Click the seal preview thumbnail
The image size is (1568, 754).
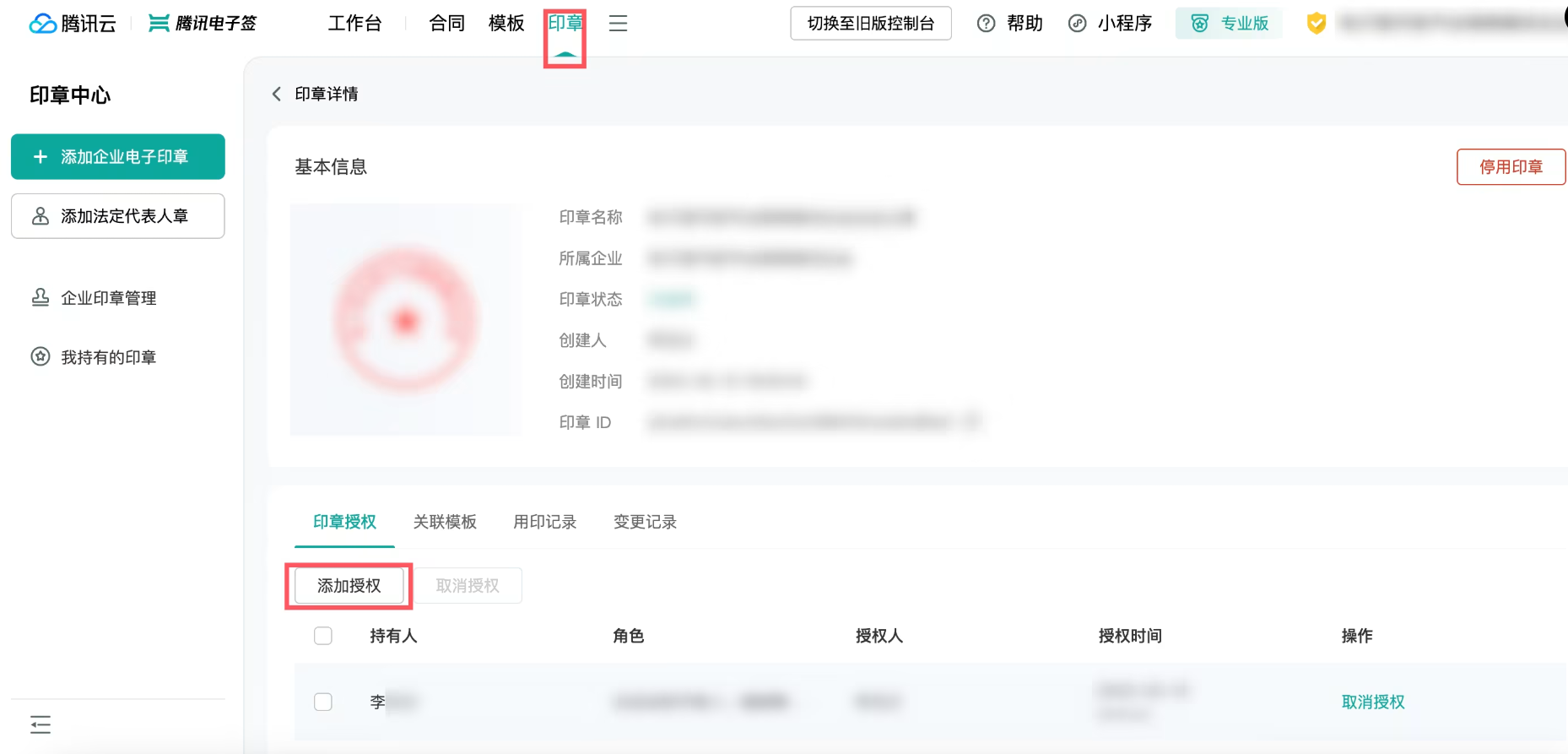pyautogui.click(x=406, y=319)
